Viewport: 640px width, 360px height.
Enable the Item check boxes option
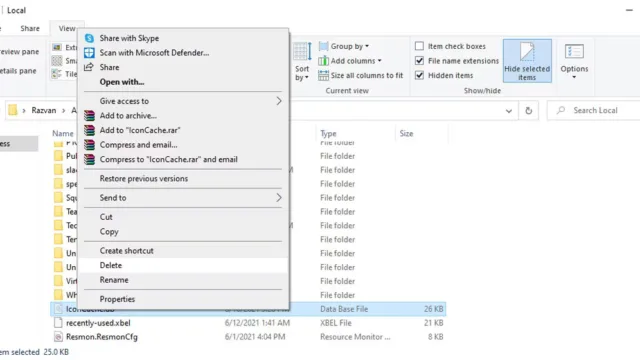coord(419,46)
